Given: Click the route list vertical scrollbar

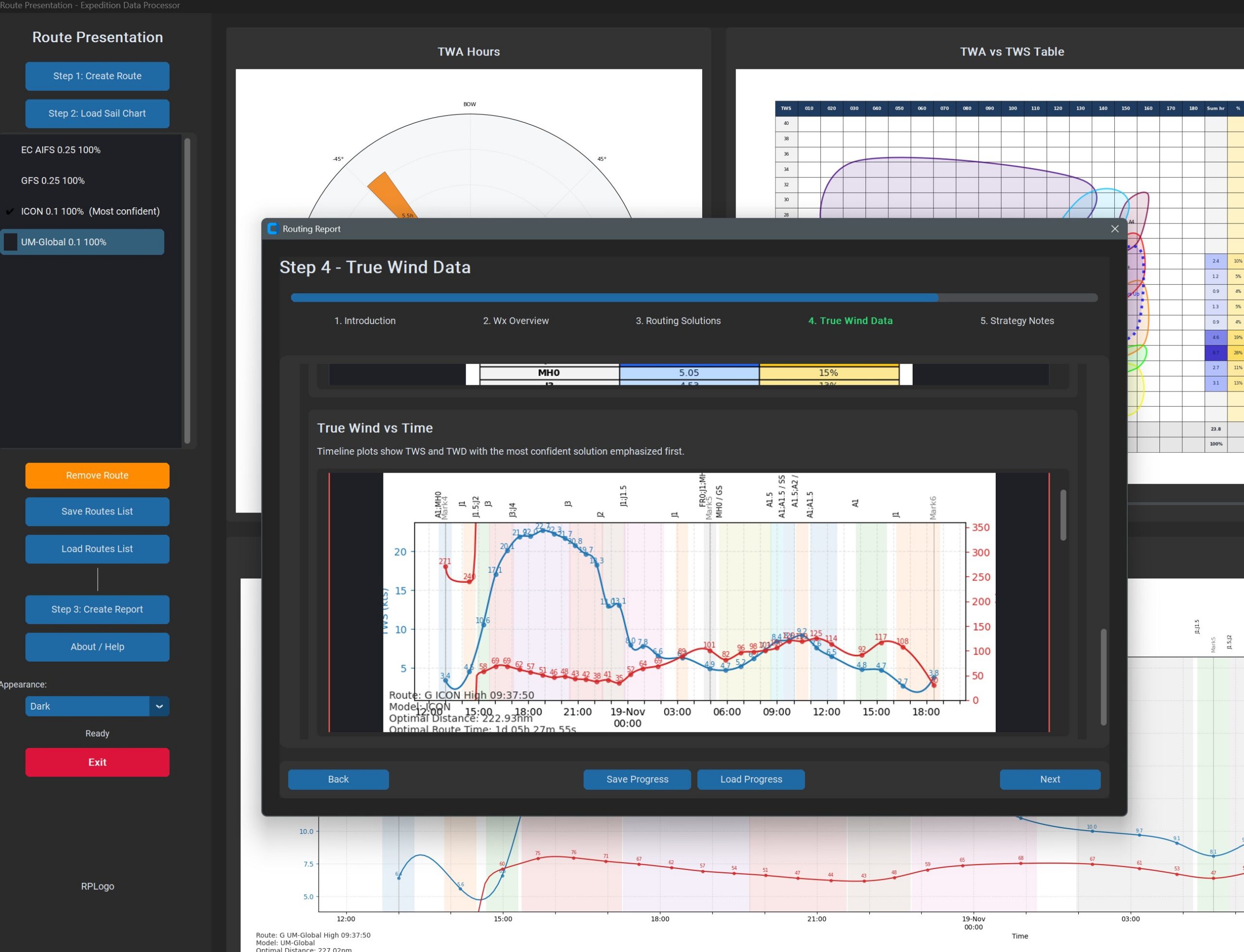Looking at the screenshot, I should point(187,290).
